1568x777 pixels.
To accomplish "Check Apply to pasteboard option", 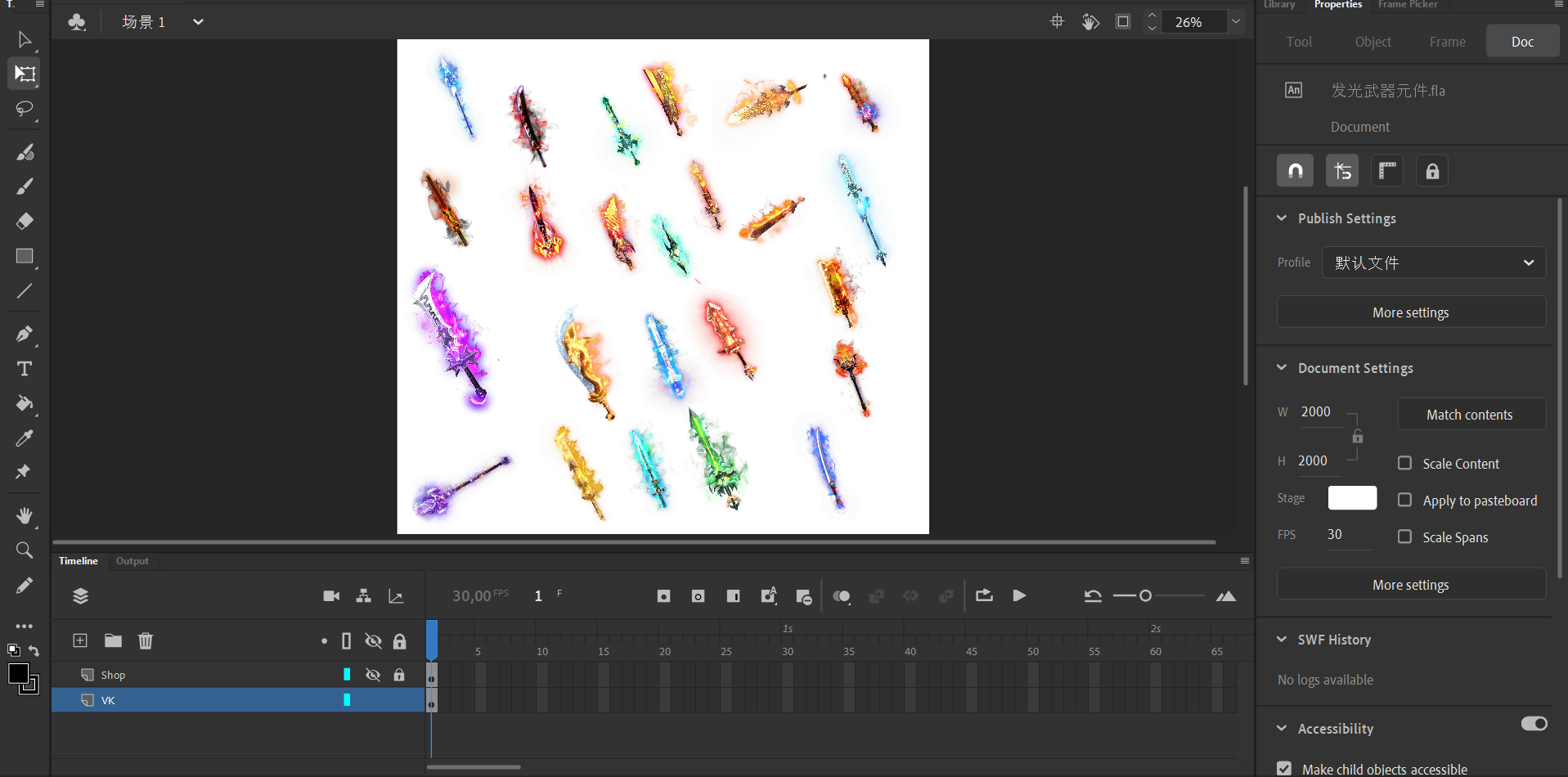I will (x=1404, y=500).
